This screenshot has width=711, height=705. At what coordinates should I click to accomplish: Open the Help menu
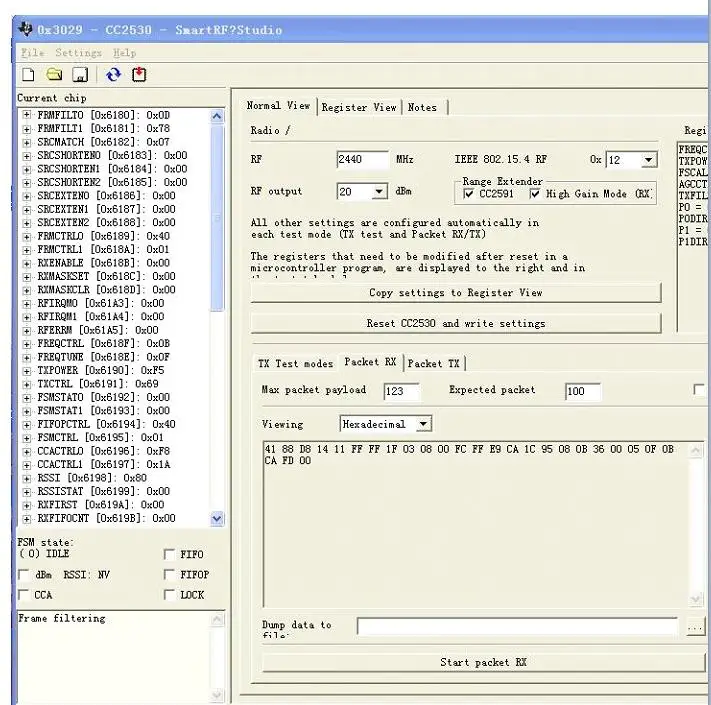124,53
